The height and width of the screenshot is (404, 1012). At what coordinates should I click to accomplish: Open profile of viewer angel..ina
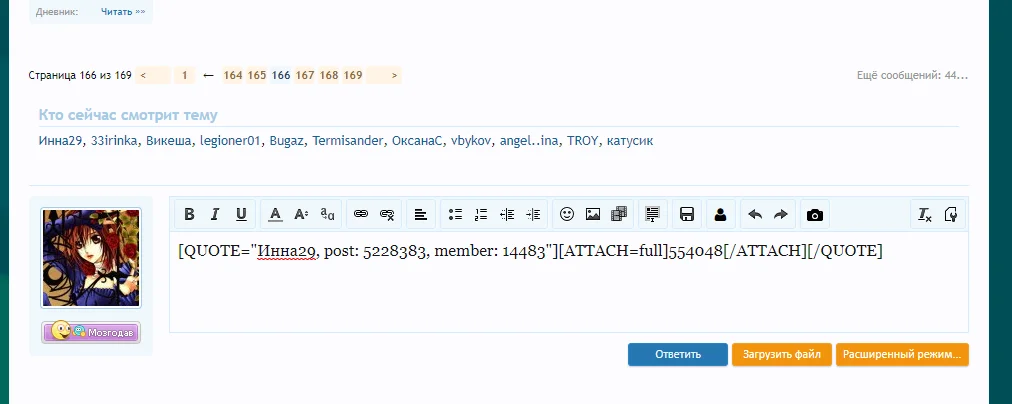tap(530, 141)
